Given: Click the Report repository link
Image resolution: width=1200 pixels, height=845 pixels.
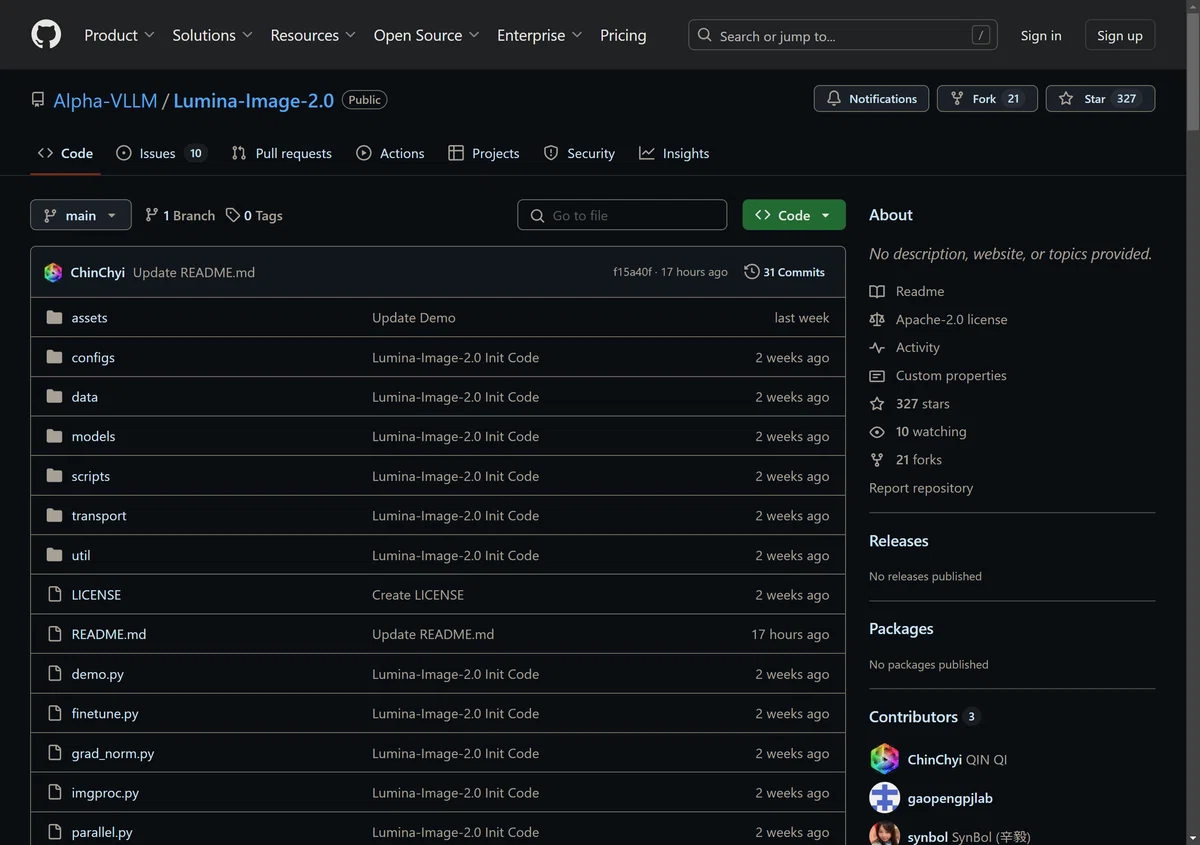Looking at the screenshot, I should [x=921, y=488].
